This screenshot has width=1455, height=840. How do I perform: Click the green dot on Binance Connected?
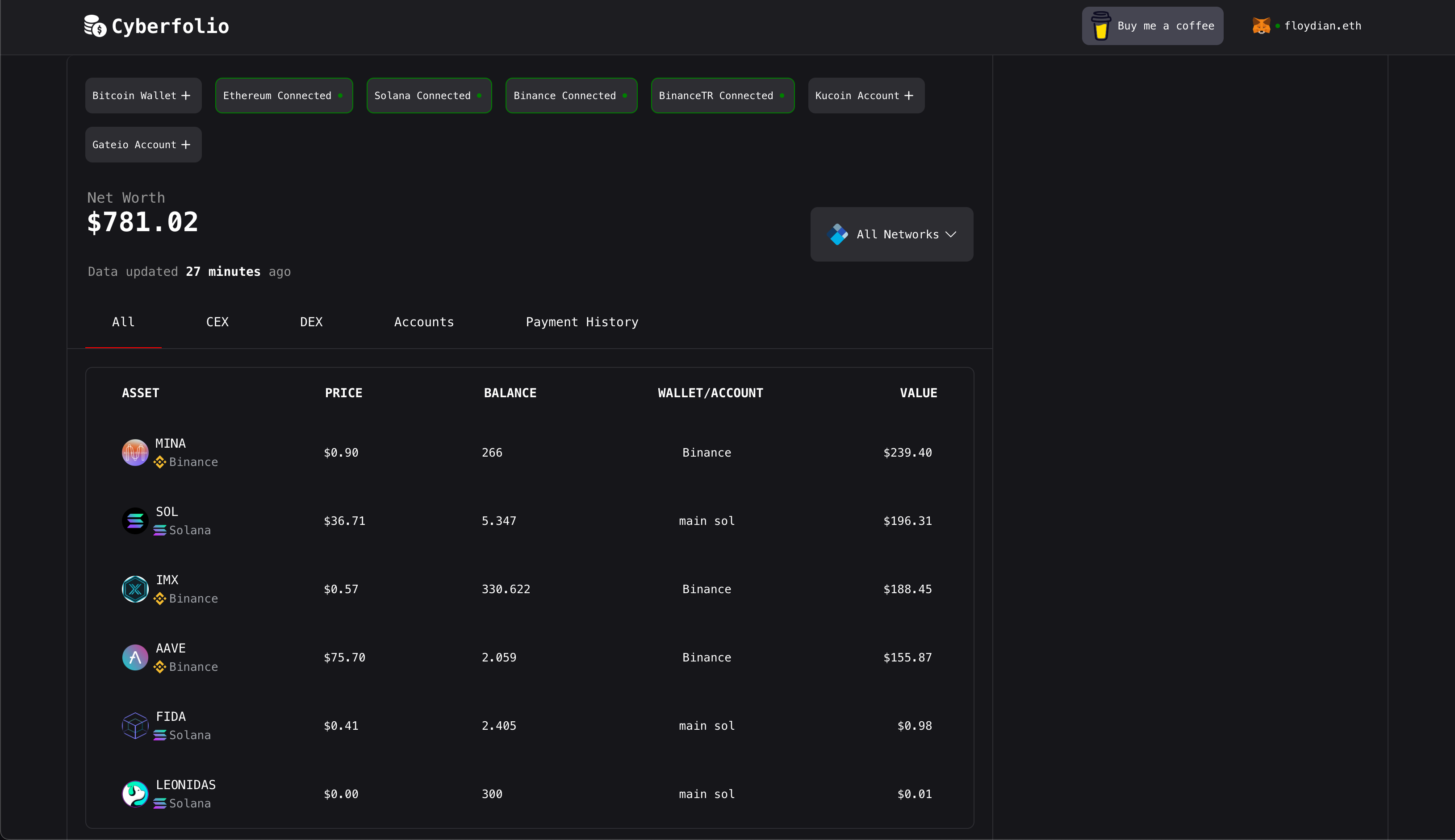(625, 96)
